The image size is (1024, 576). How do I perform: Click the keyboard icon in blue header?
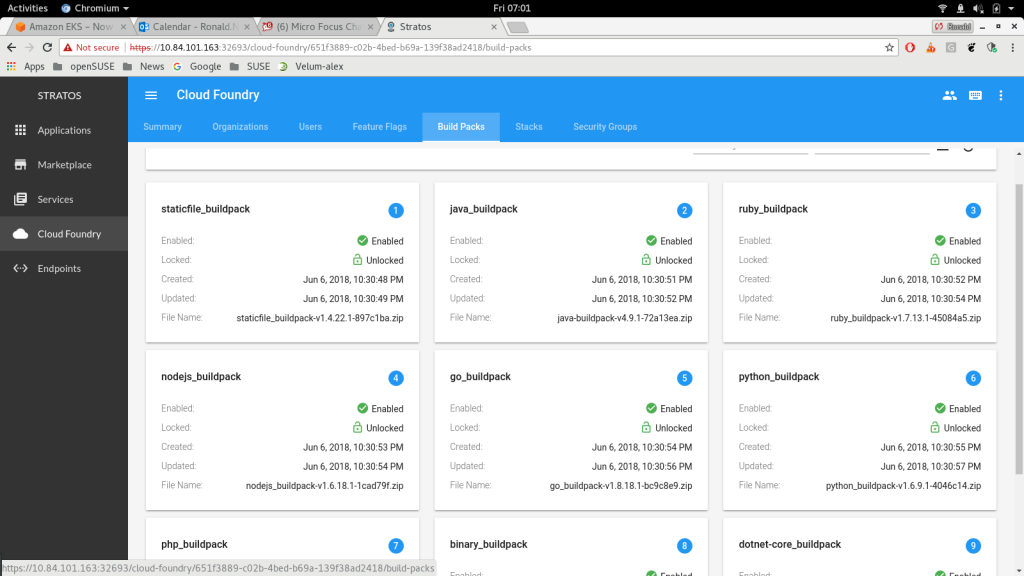(x=975, y=95)
